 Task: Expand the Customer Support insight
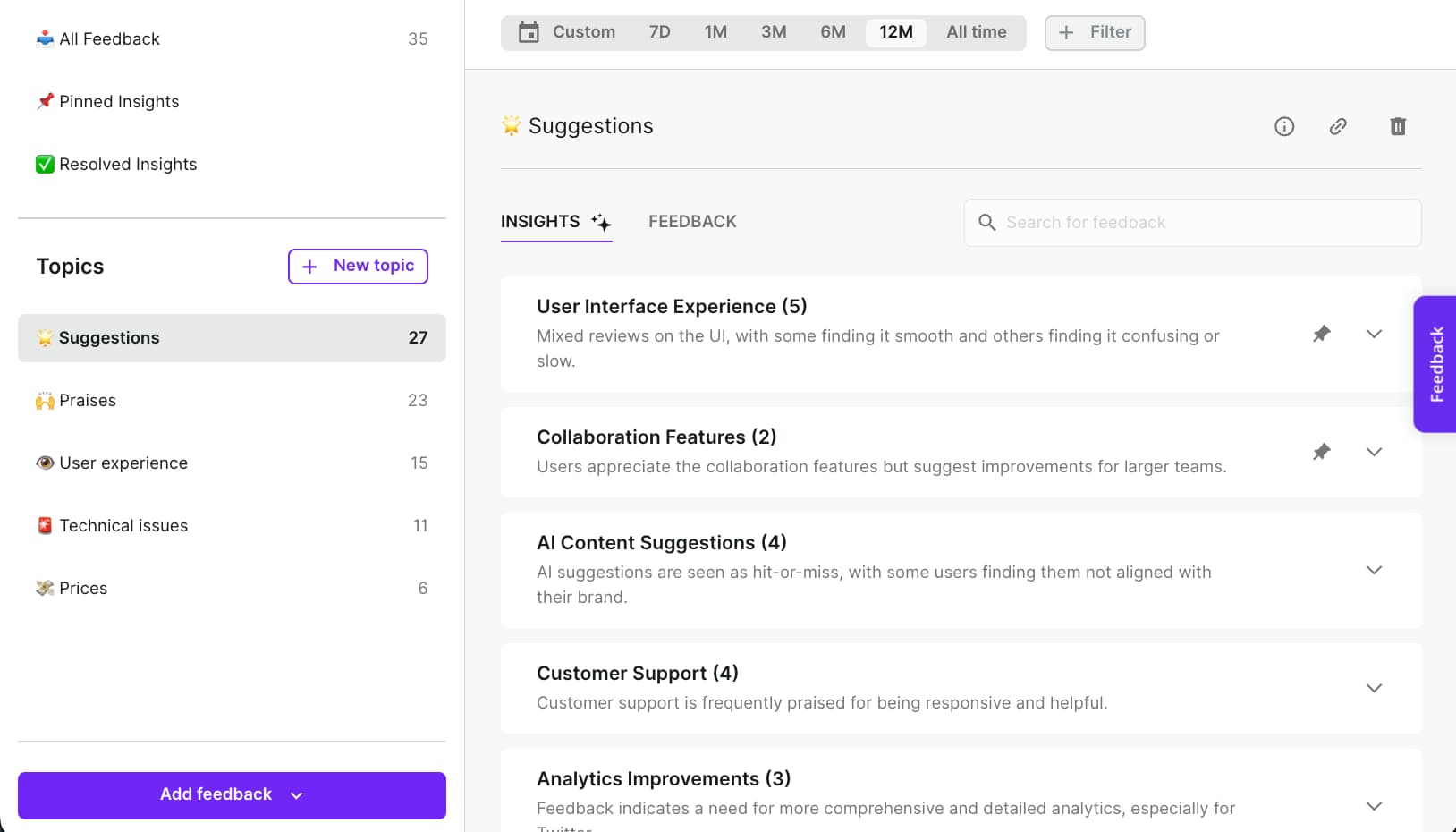1375,688
